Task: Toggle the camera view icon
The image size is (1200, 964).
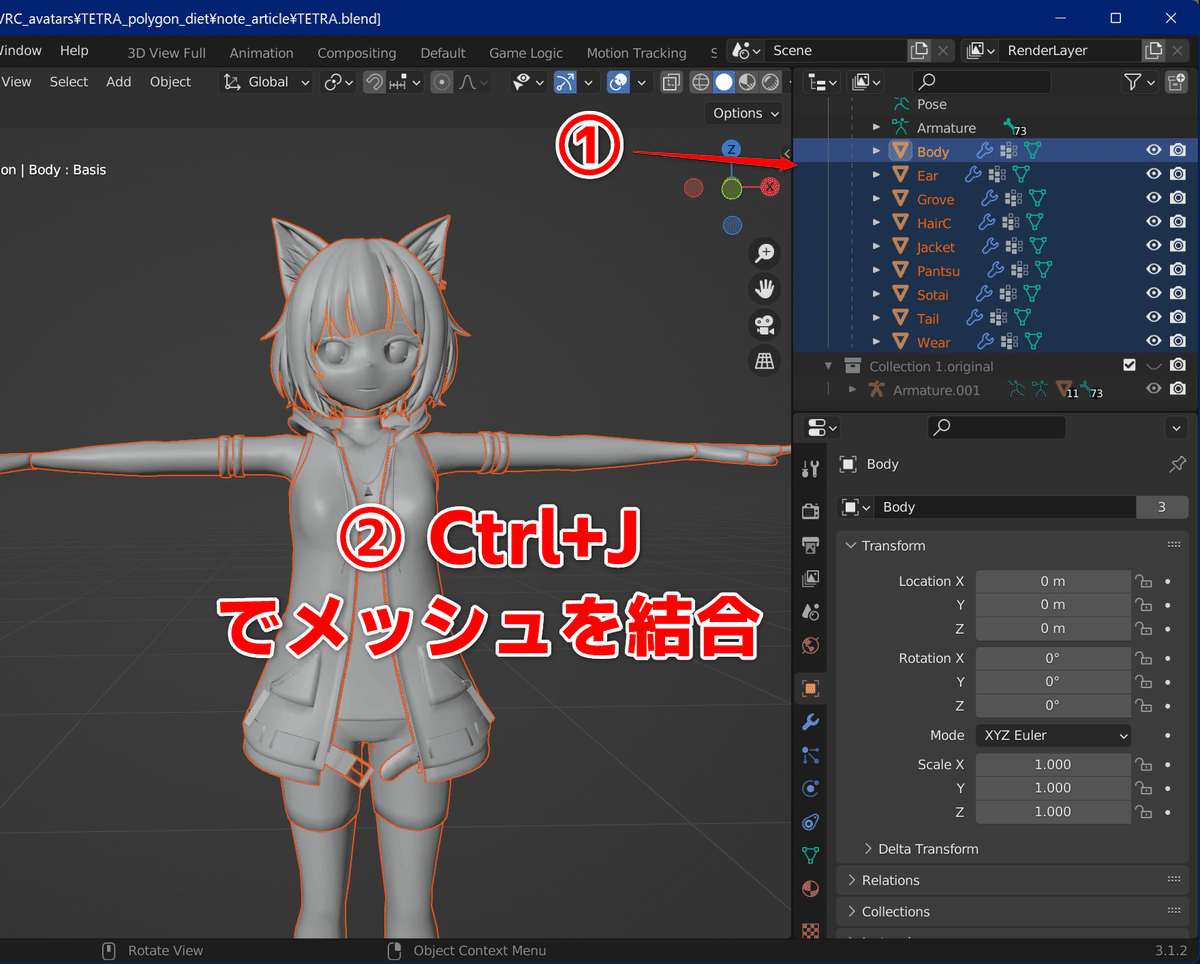Action: pos(765,325)
